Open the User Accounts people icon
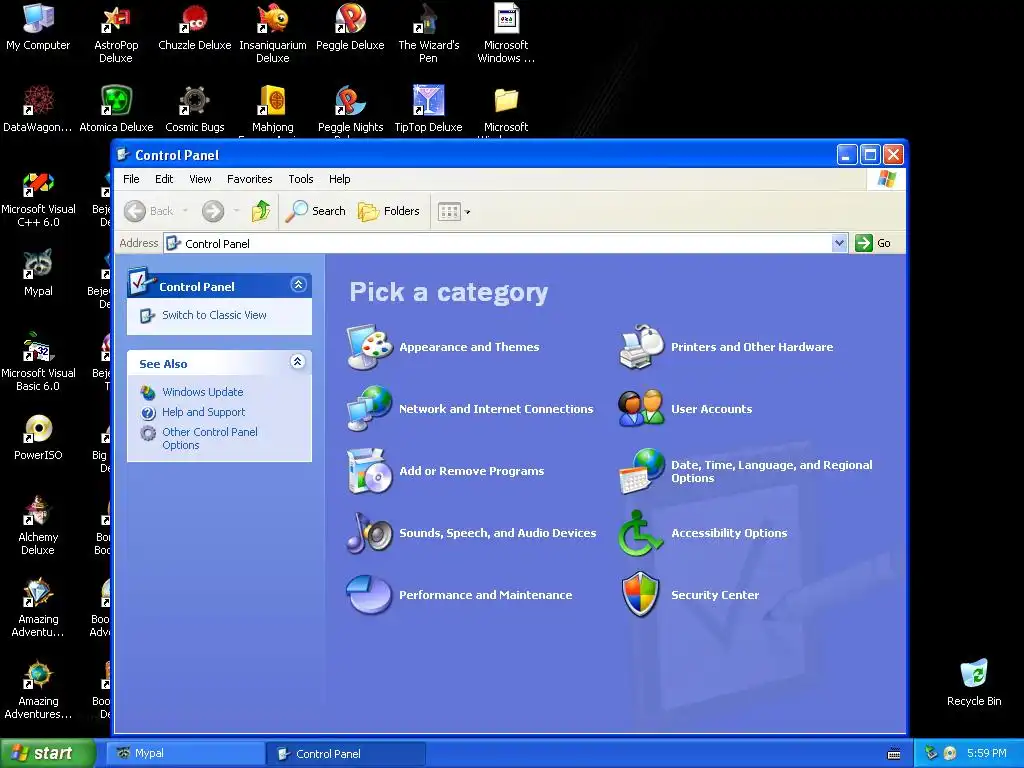The image size is (1024, 768). coord(641,409)
